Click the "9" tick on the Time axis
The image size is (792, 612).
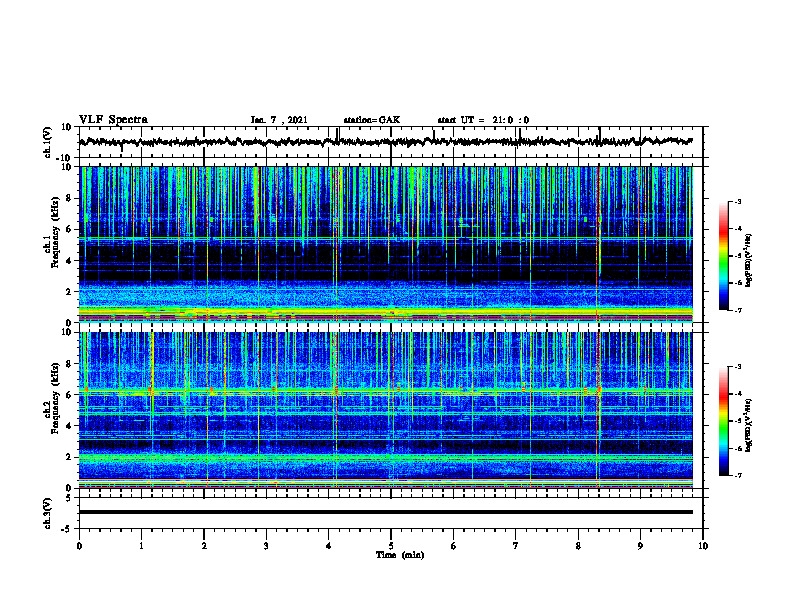pyautogui.click(x=640, y=546)
